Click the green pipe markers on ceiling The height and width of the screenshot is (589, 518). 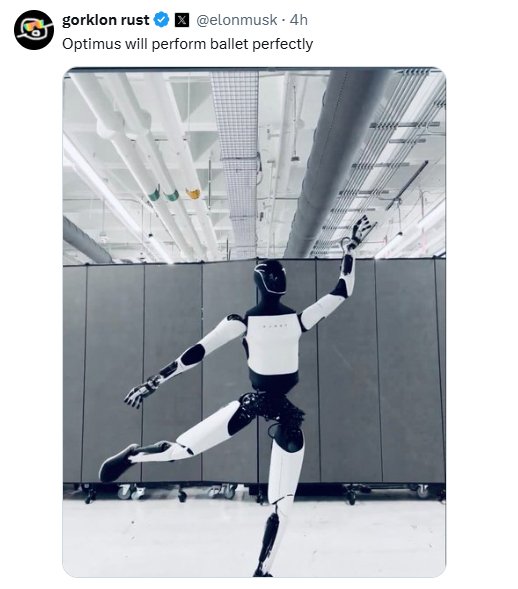coord(163,193)
